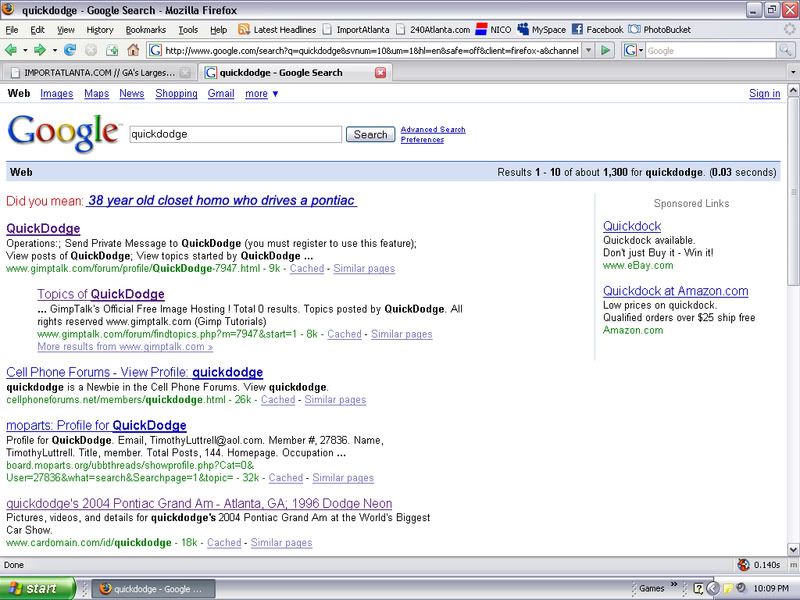Close the quickdodge Google Search tab
Viewport: 800px width, 600px height.
pyautogui.click(x=381, y=72)
